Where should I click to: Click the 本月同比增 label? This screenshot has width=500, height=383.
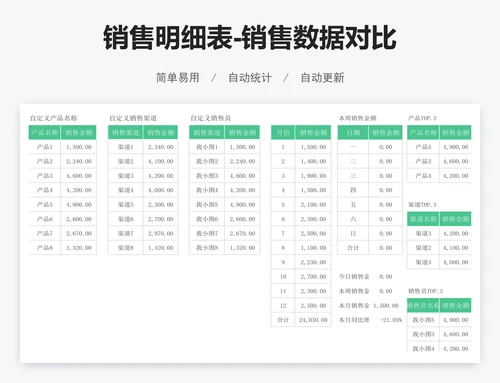tap(354, 320)
